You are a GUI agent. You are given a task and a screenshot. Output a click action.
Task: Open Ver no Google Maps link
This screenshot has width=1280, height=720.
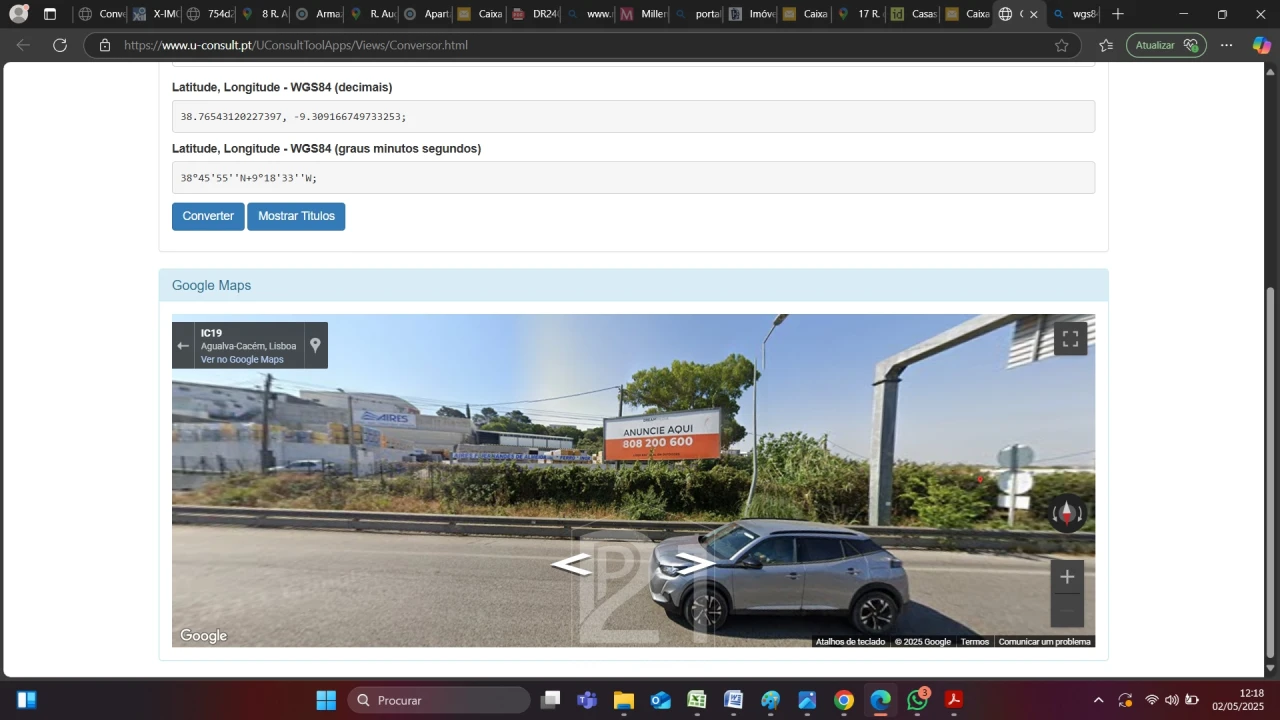point(242,360)
